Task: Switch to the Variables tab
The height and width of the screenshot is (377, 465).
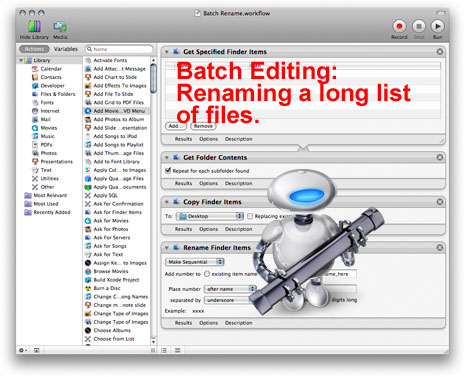Action: tap(66, 49)
